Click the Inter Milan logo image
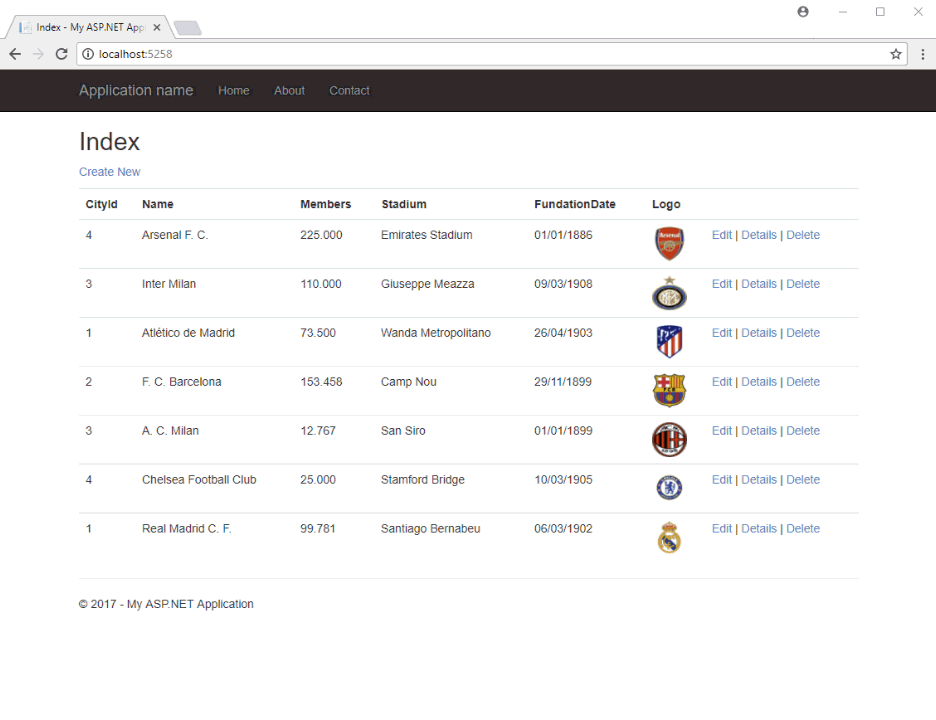Image resolution: width=936 pixels, height=720 pixels. tap(669, 293)
